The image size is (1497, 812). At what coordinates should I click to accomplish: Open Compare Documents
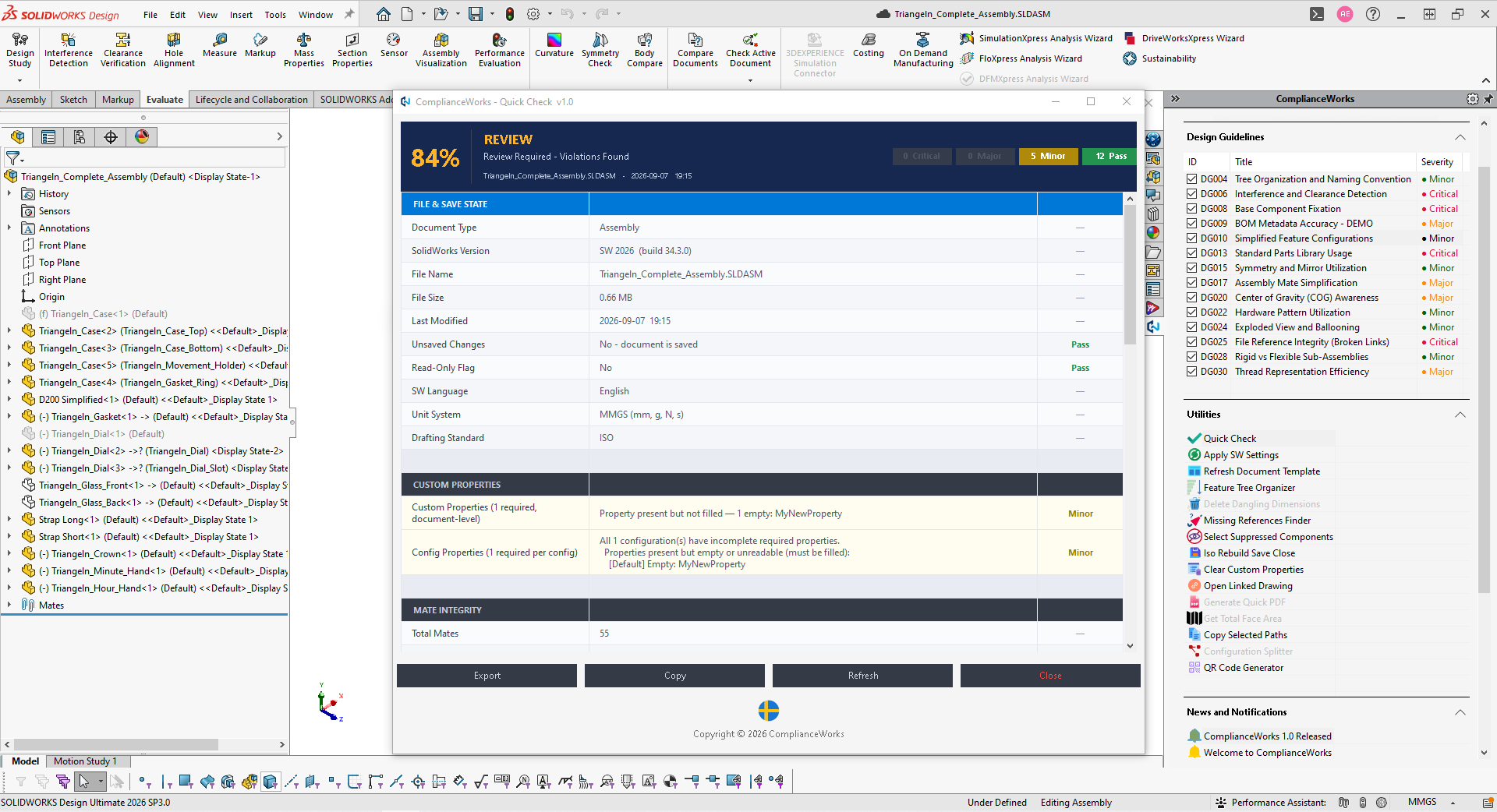(695, 51)
